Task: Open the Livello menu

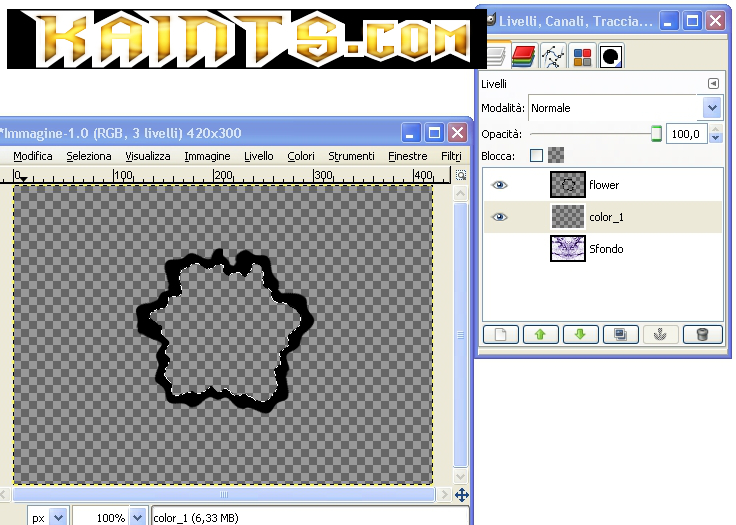Action: 258,156
